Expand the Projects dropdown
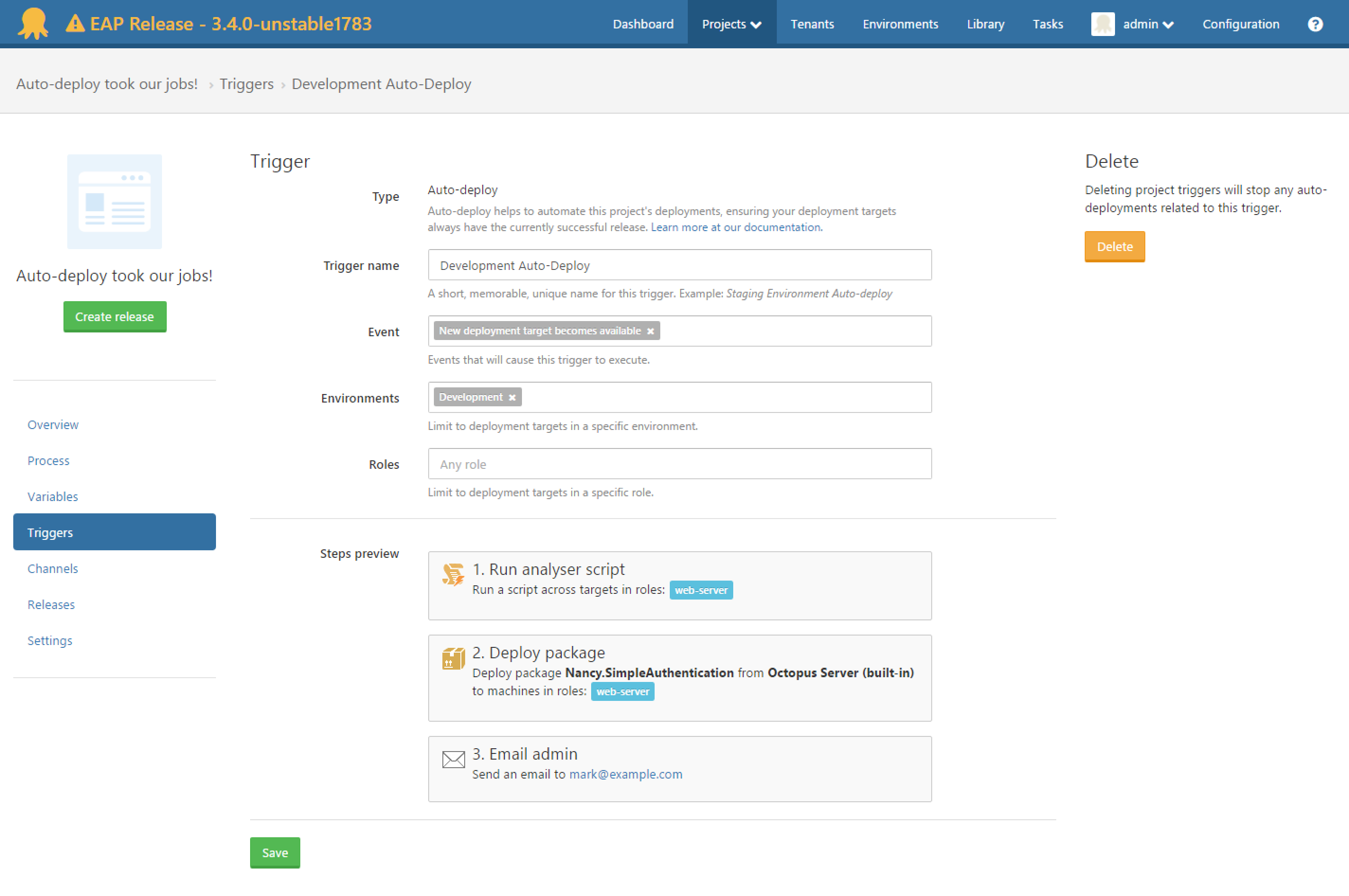This screenshot has width=1349, height=896. tap(731, 23)
